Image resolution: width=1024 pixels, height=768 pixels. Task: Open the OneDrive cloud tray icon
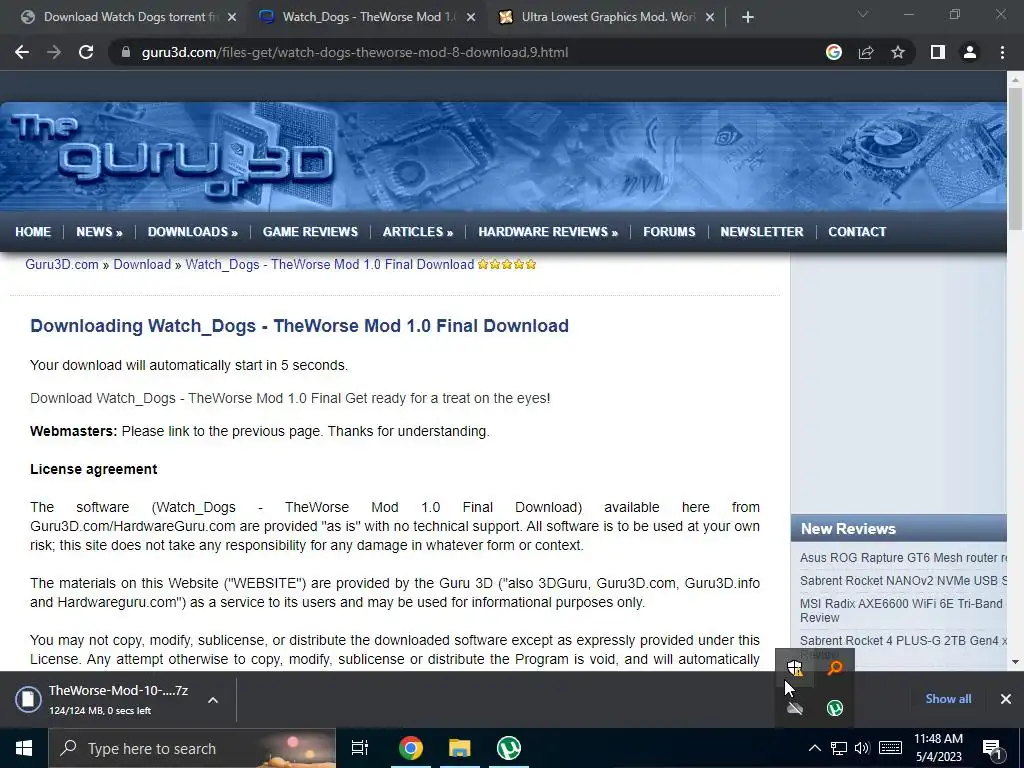point(795,708)
